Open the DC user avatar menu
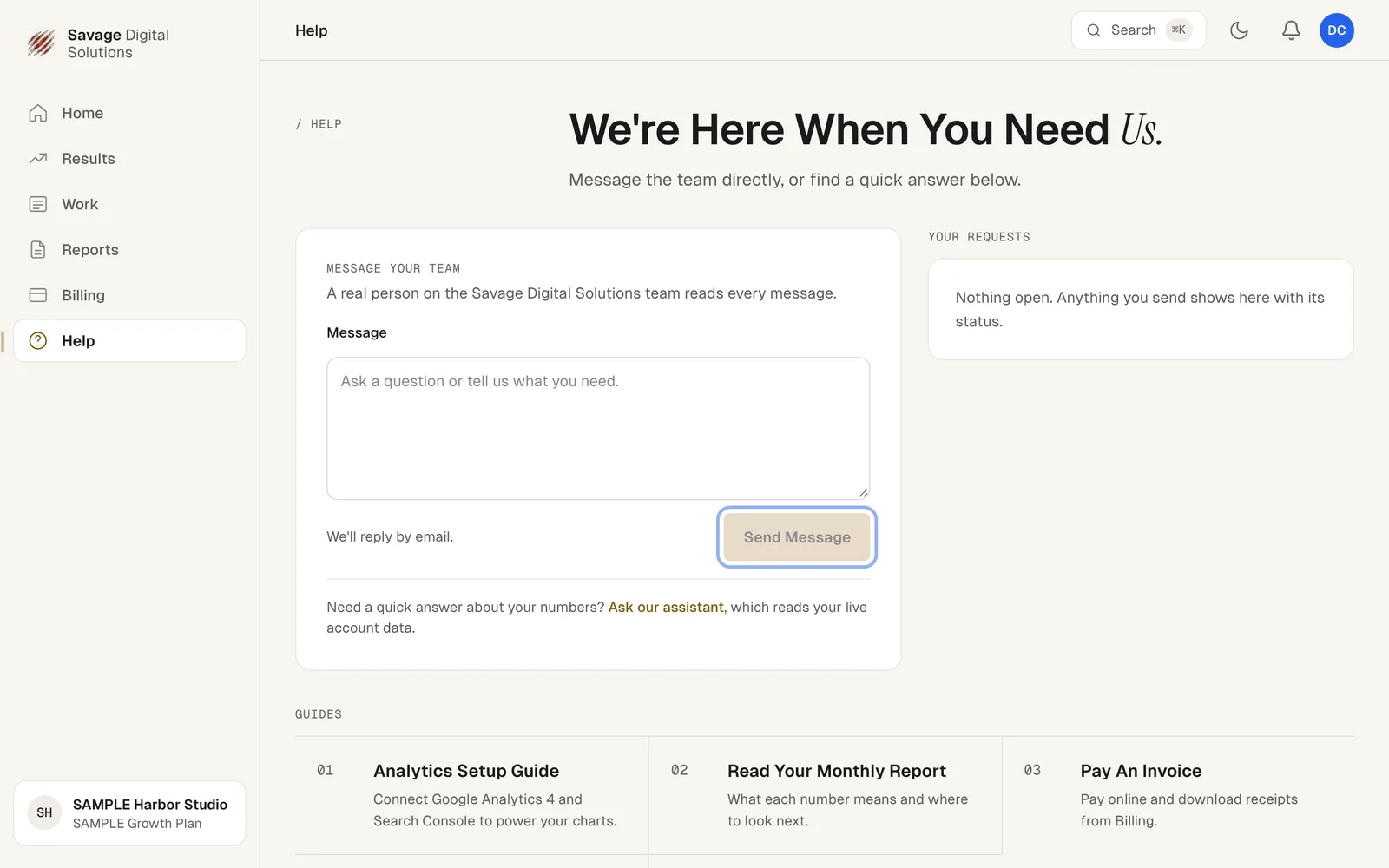Viewport: 1389px width, 868px height. [1336, 30]
